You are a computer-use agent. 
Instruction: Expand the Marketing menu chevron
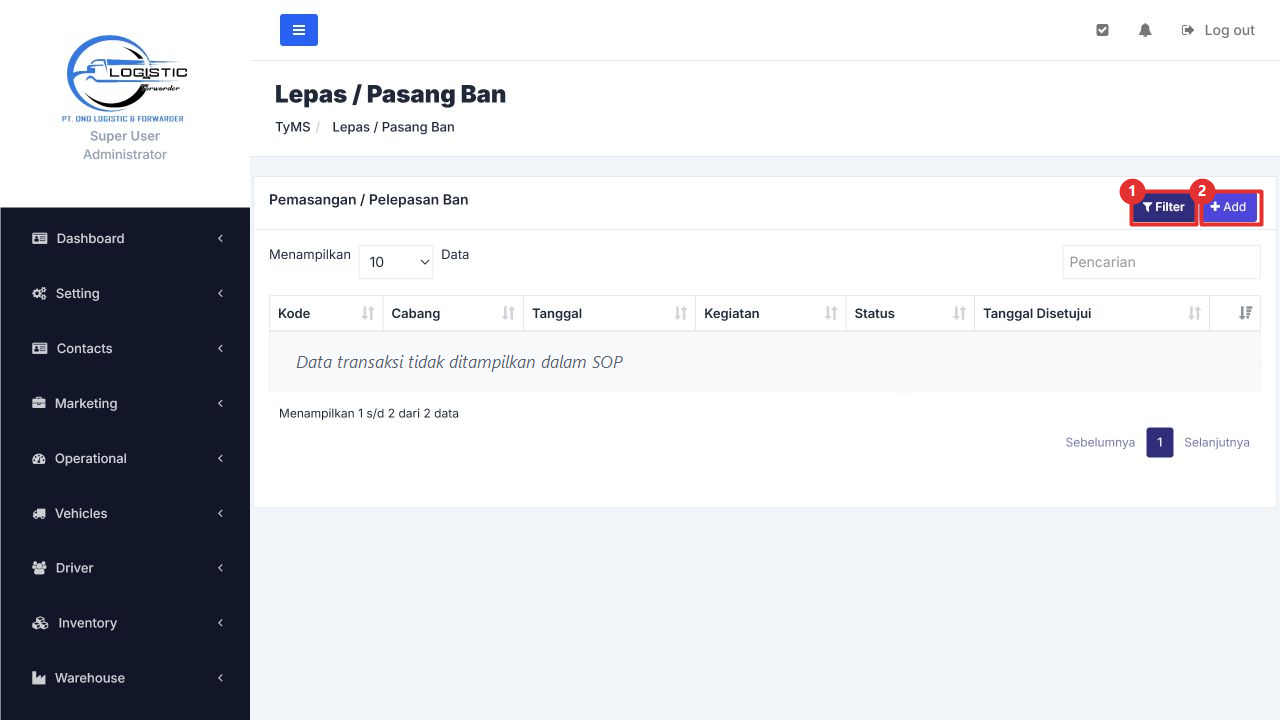(220, 403)
